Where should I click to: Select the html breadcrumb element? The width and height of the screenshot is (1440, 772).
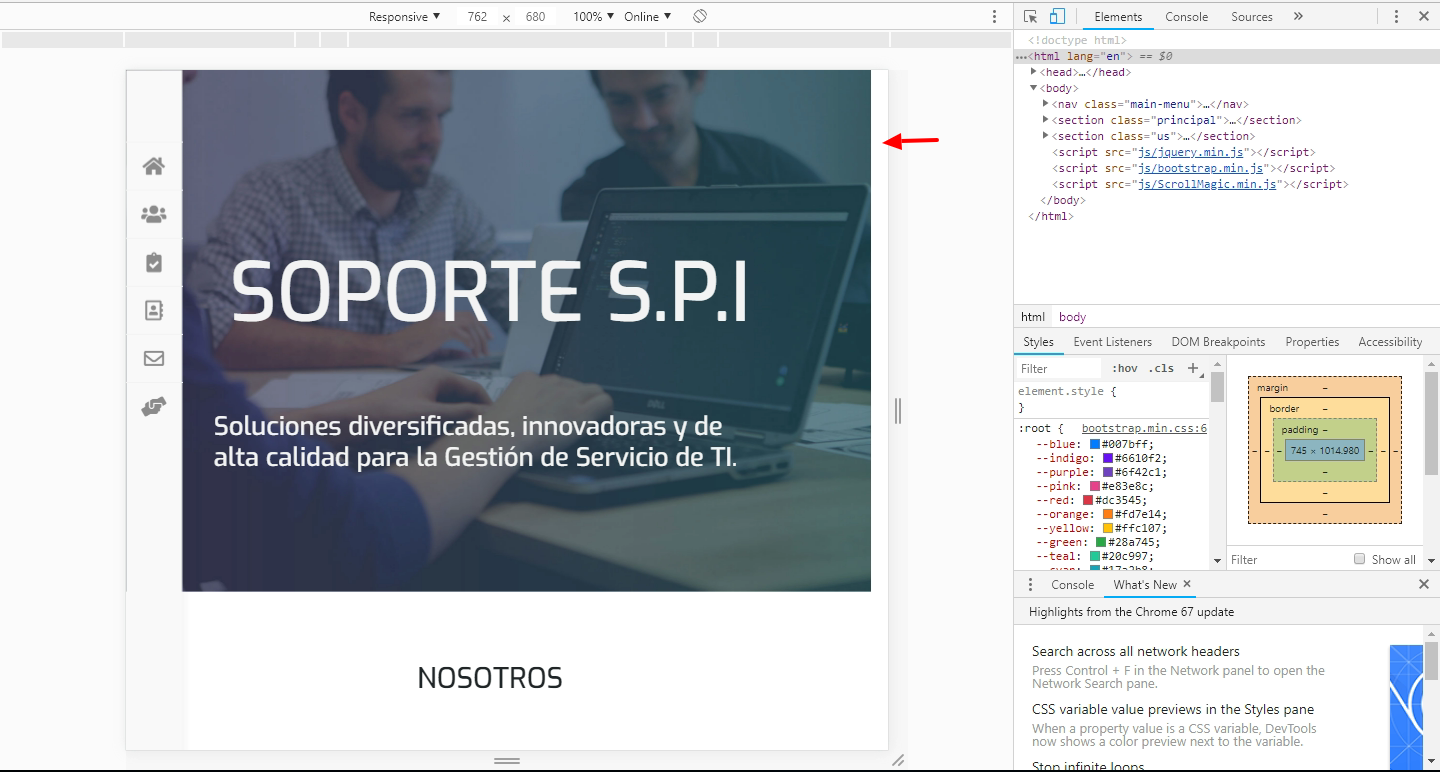click(1033, 317)
